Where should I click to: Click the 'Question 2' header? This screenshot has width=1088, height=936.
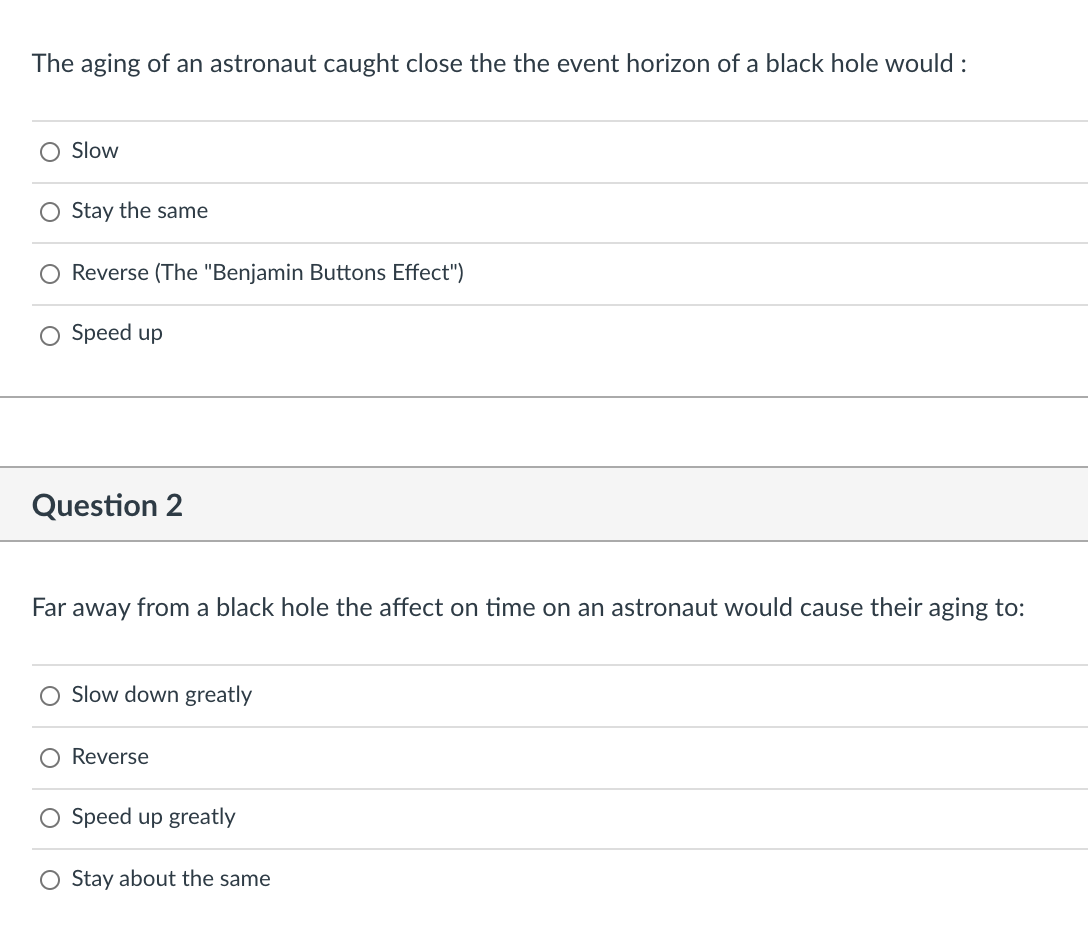coord(108,505)
